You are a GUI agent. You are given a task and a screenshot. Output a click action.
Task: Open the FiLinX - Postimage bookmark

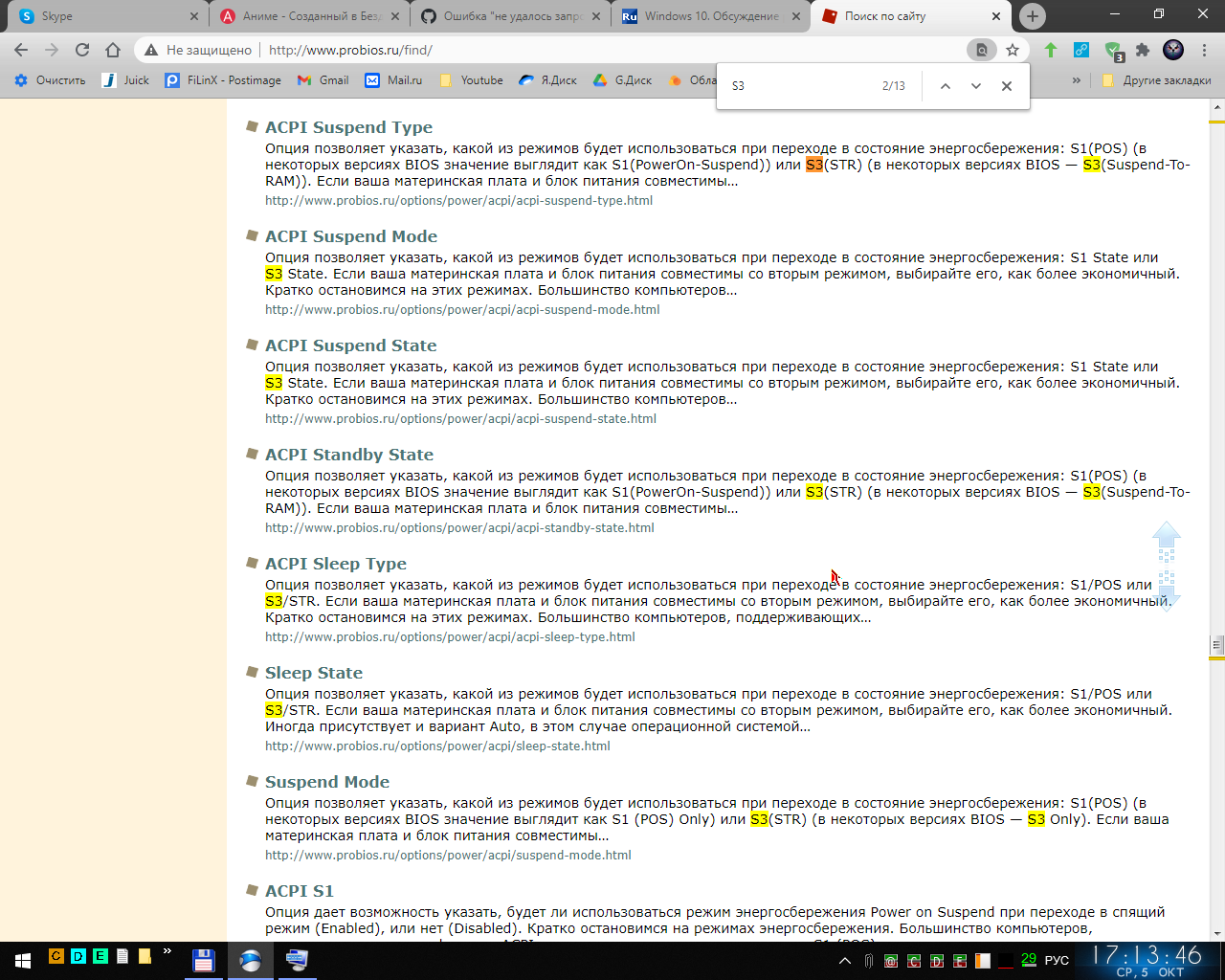223,80
